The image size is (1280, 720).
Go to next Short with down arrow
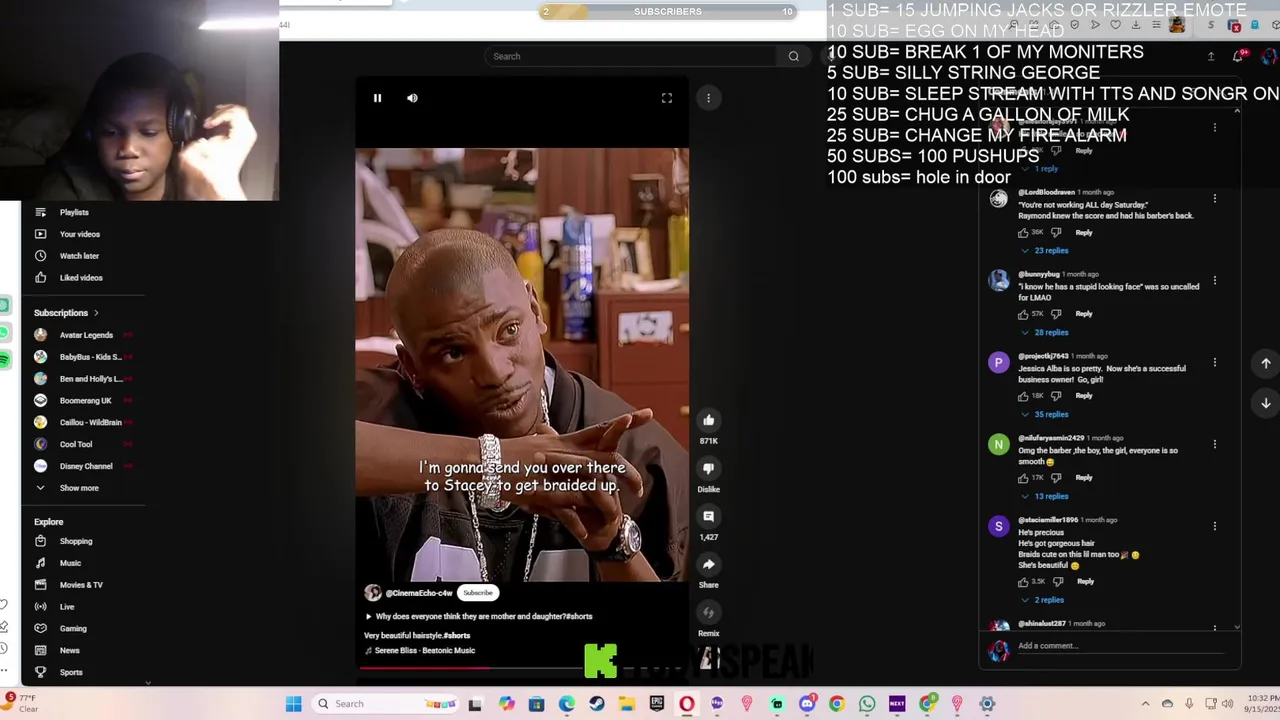click(1266, 403)
